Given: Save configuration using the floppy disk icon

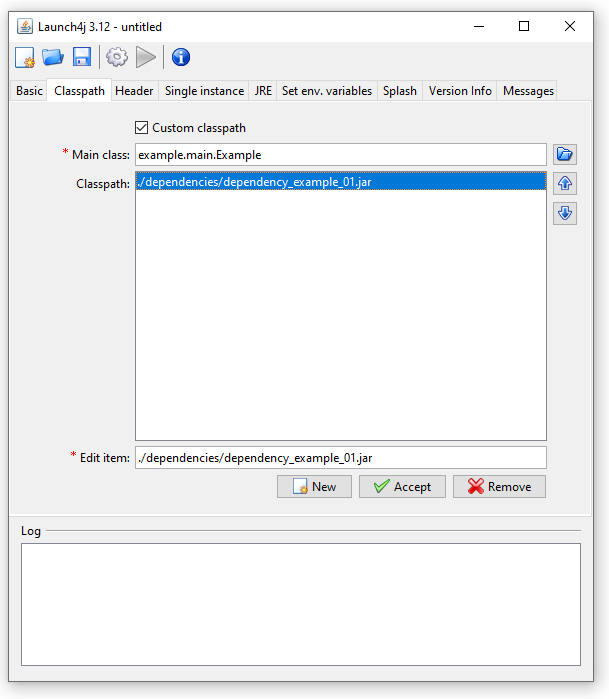Looking at the screenshot, I should (x=82, y=58).
